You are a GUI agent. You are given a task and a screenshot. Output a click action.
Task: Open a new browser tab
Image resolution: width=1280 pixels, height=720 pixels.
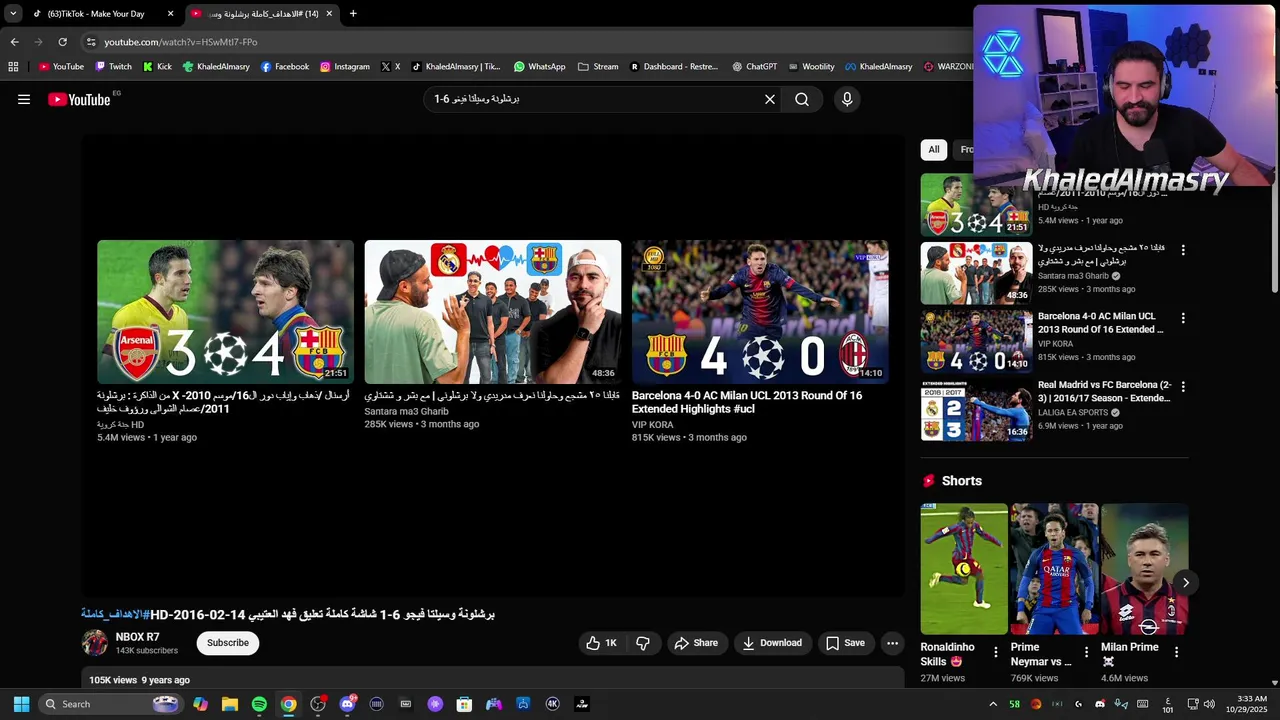point(353,14)
